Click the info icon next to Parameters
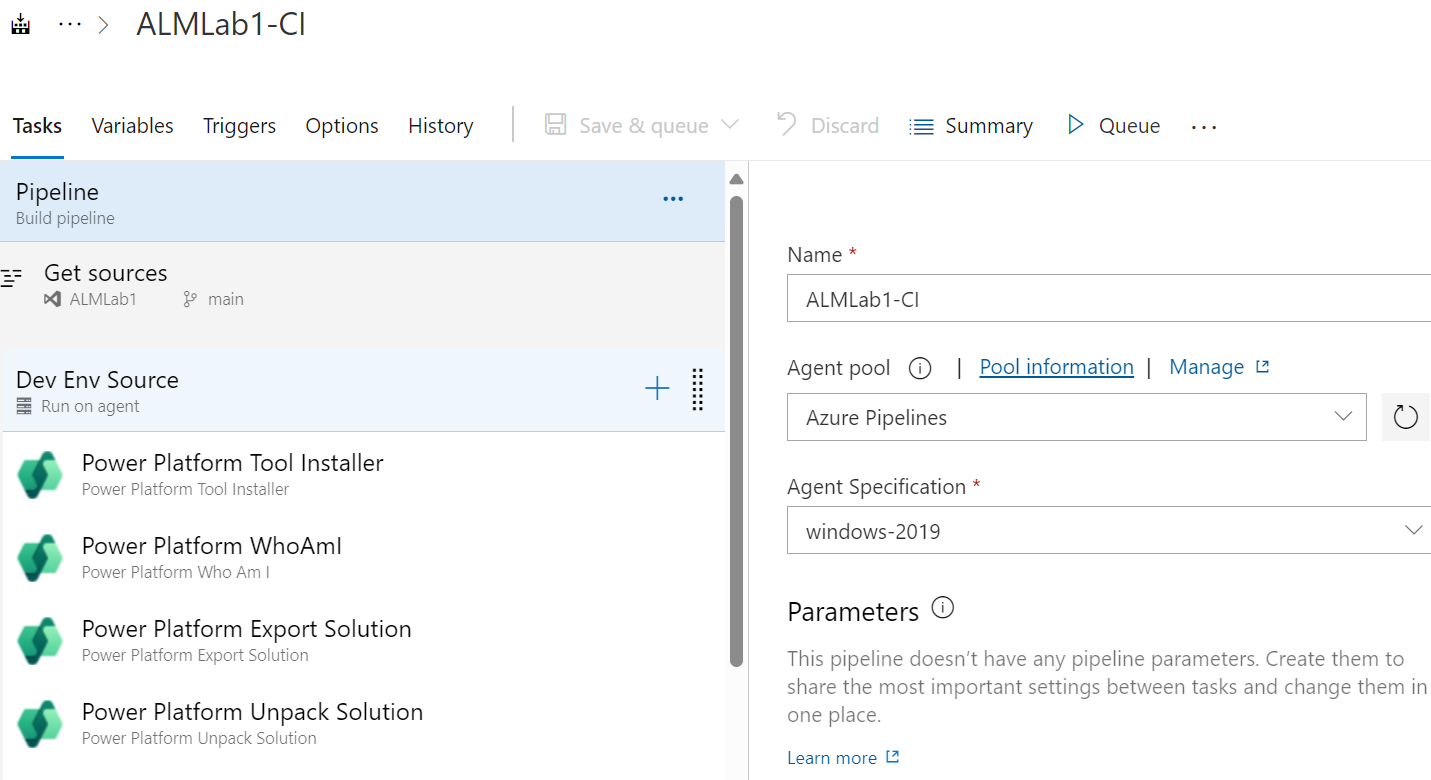 pos(941,607)
